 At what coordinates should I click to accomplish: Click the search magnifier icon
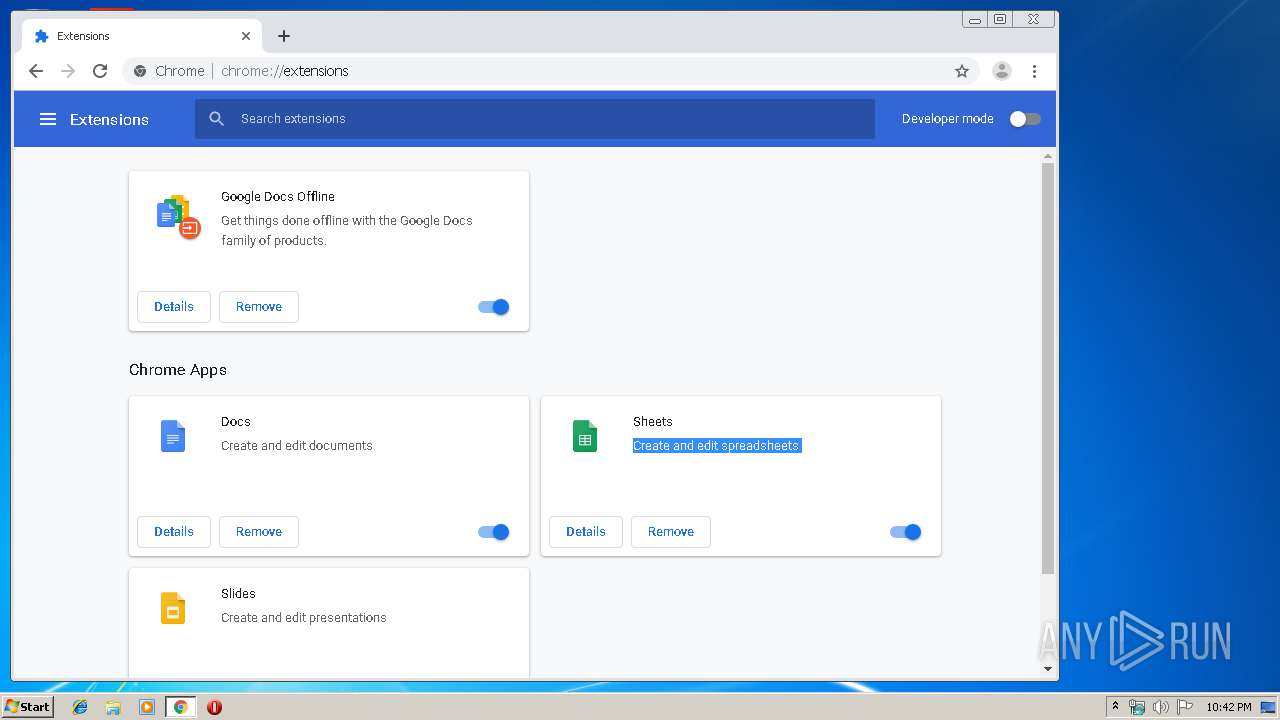coord(216,119)
